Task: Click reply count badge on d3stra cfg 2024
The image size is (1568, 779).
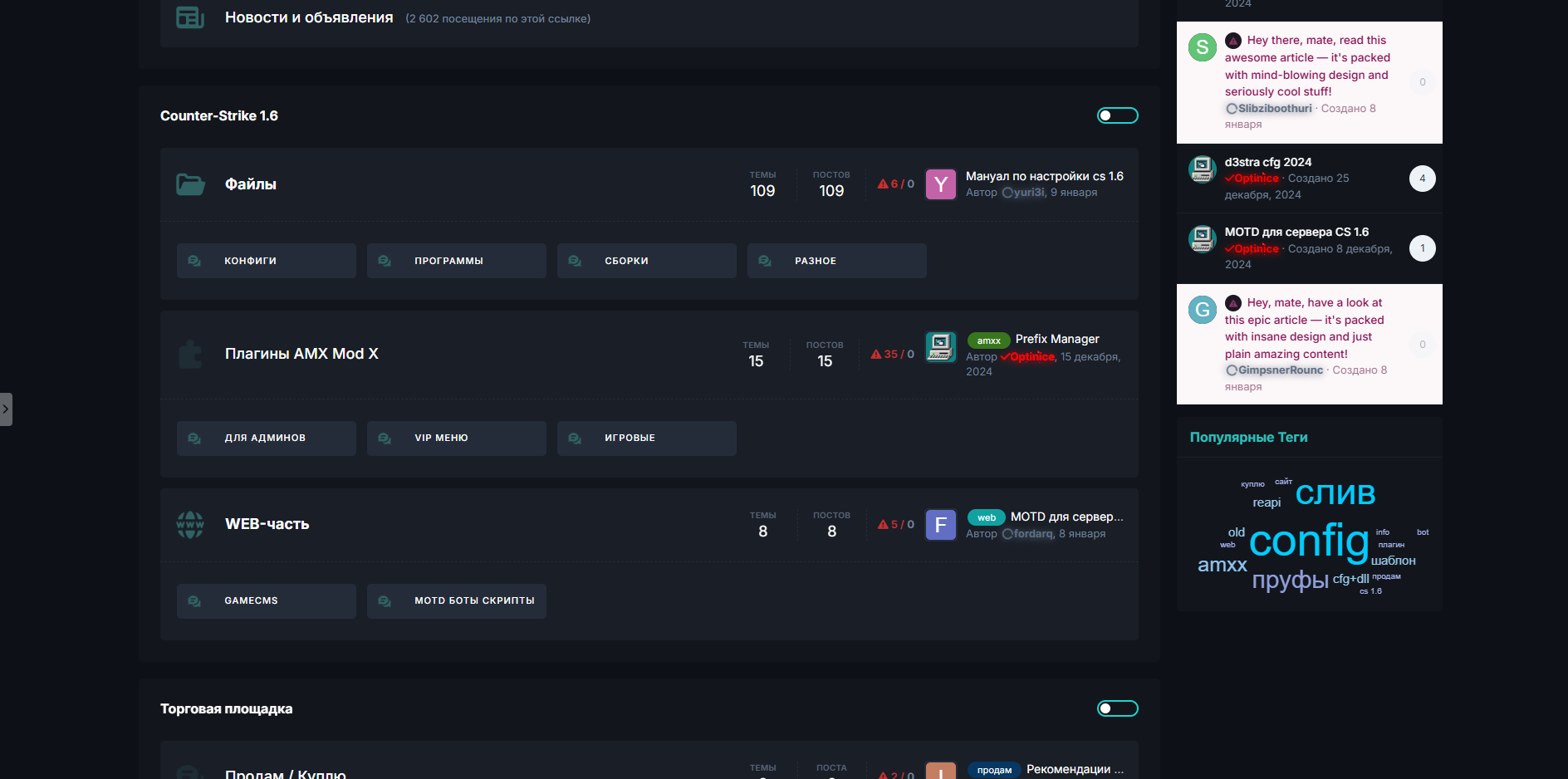Action: pos(1422,179)
